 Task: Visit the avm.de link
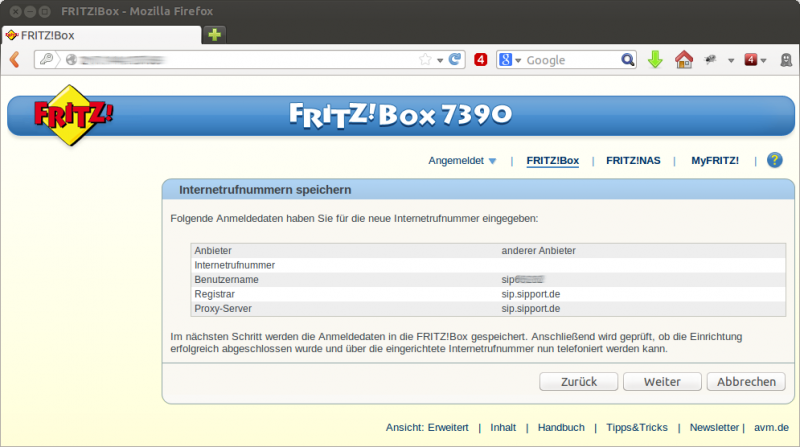point(771,428)
